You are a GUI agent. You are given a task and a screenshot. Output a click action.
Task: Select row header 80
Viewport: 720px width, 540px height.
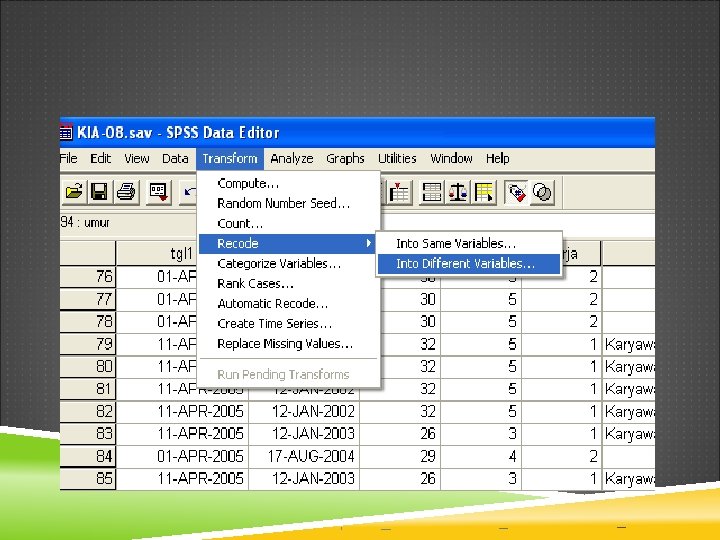[88, 366]
